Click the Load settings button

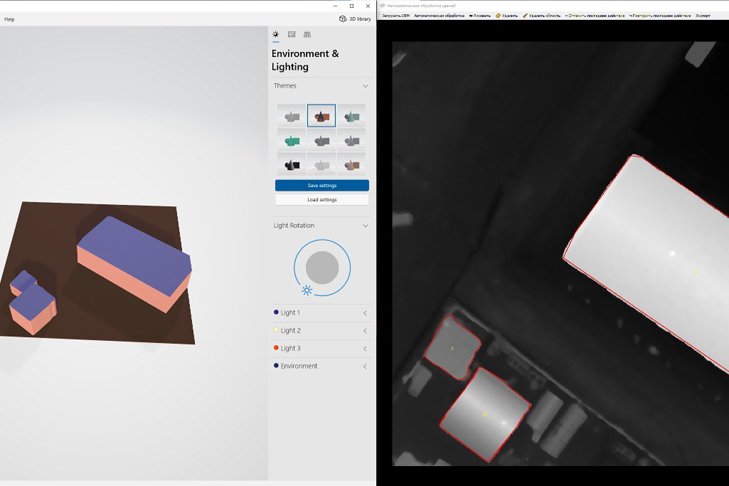tap(322, 200)
